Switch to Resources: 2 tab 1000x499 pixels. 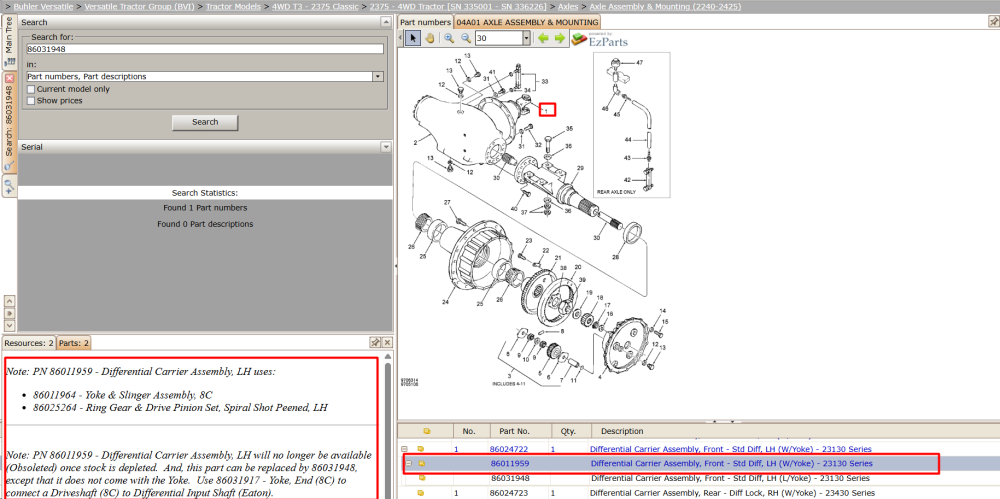coord(29,343)
